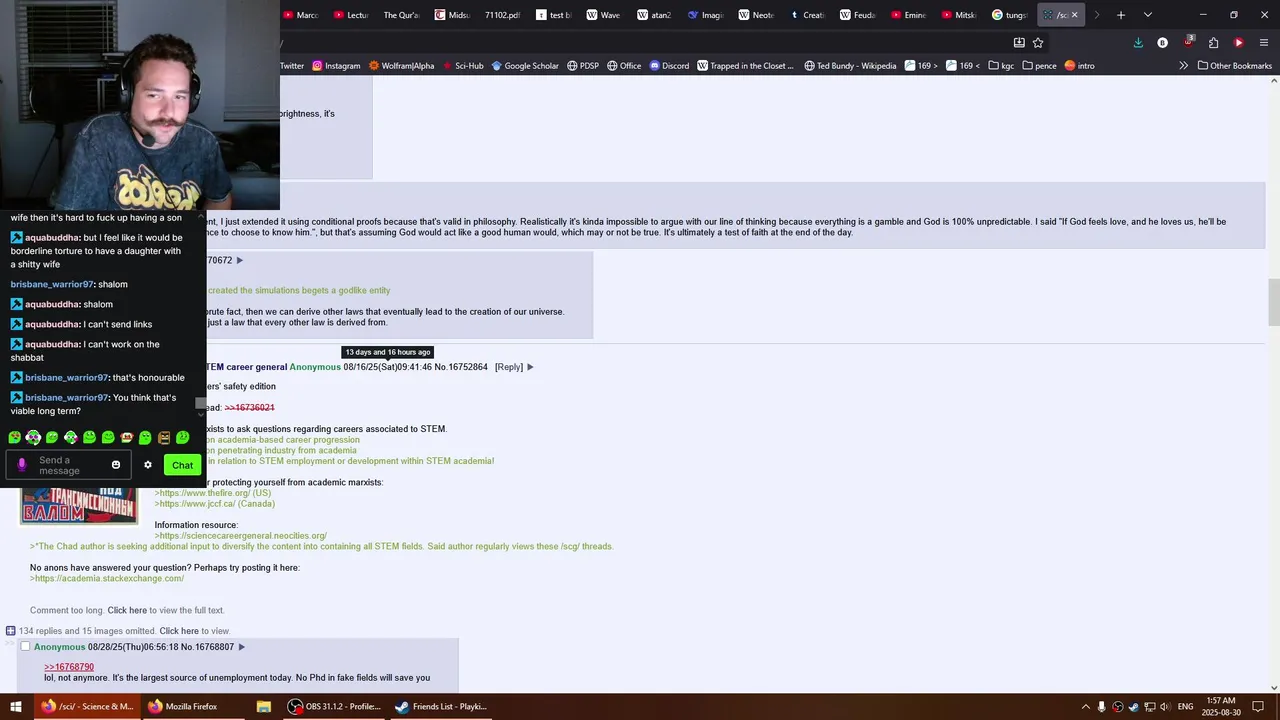The width and height of the screenshot is (1280, 720).
Task: Switch to the 71102.pdf tab
Action: [501, 15]
